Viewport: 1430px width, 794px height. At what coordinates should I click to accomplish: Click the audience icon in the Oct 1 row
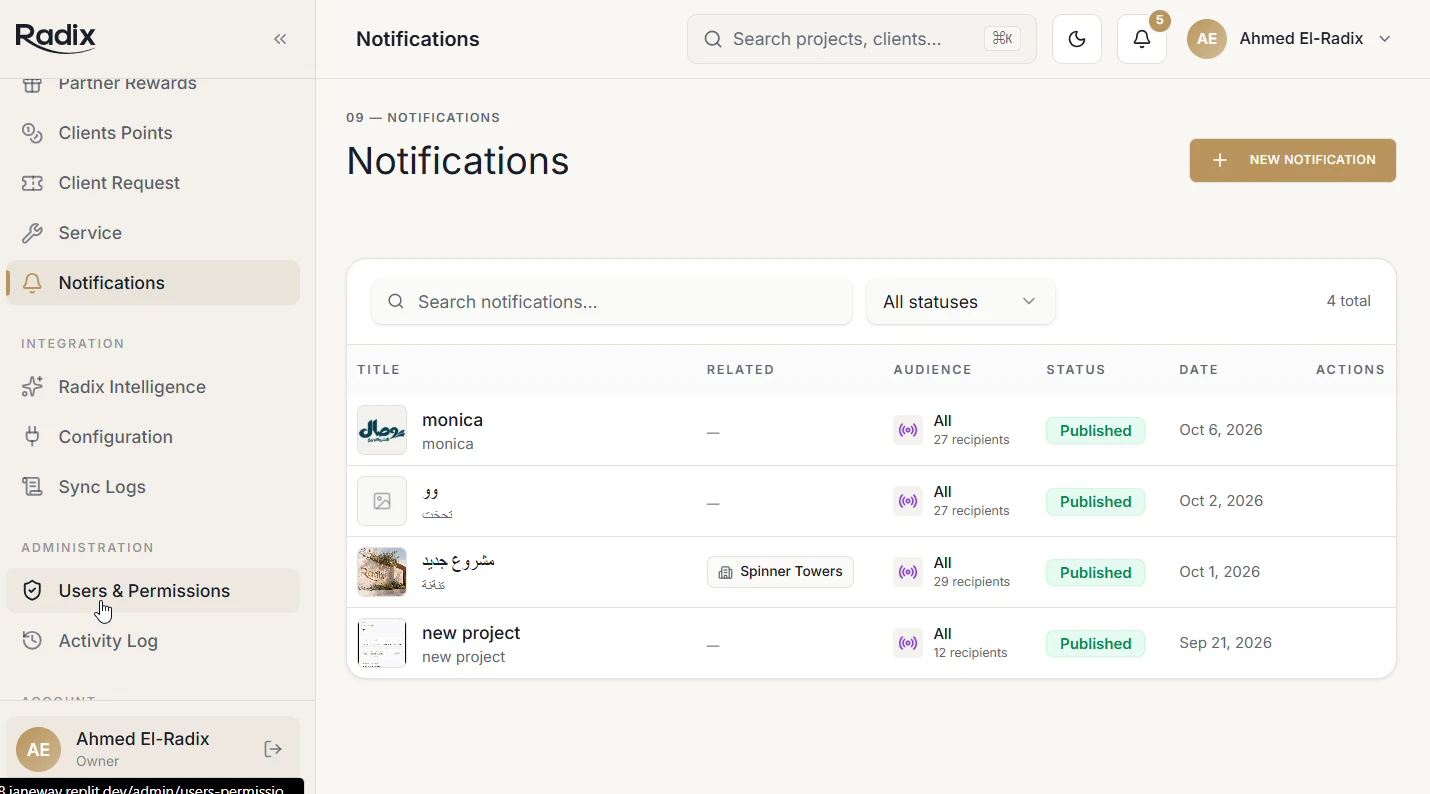point(908,573)
